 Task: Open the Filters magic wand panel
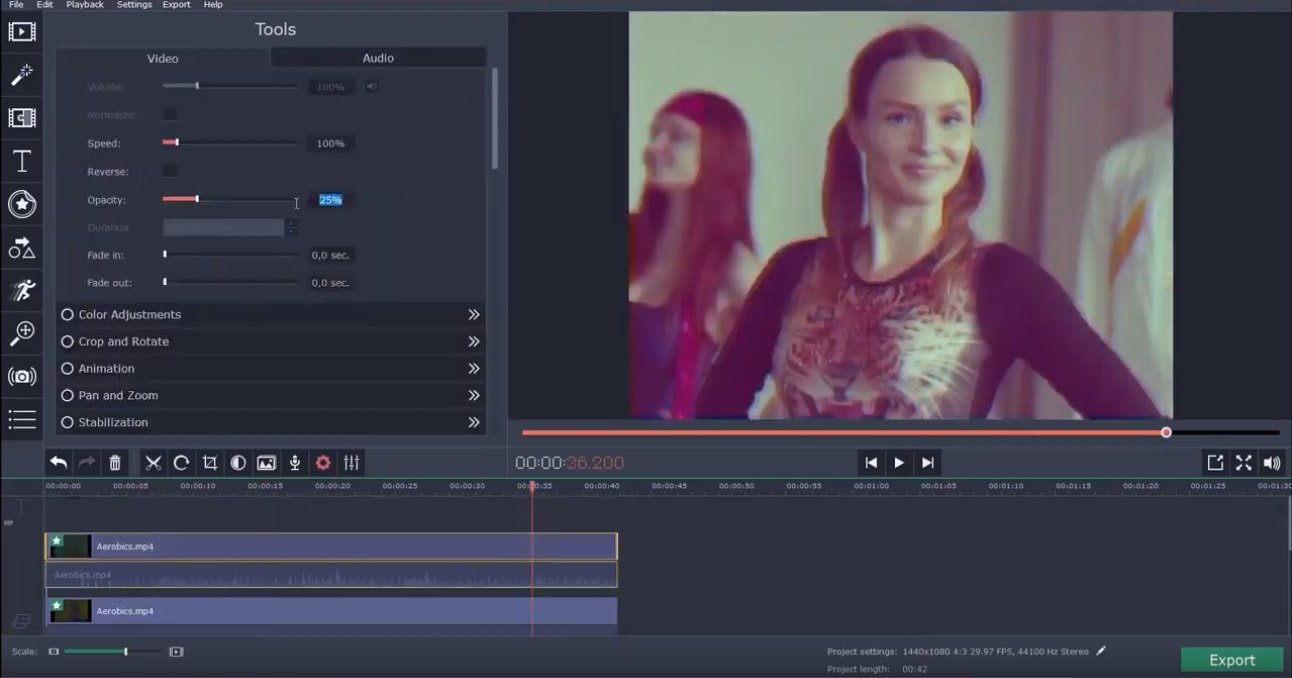click(21, 75)
